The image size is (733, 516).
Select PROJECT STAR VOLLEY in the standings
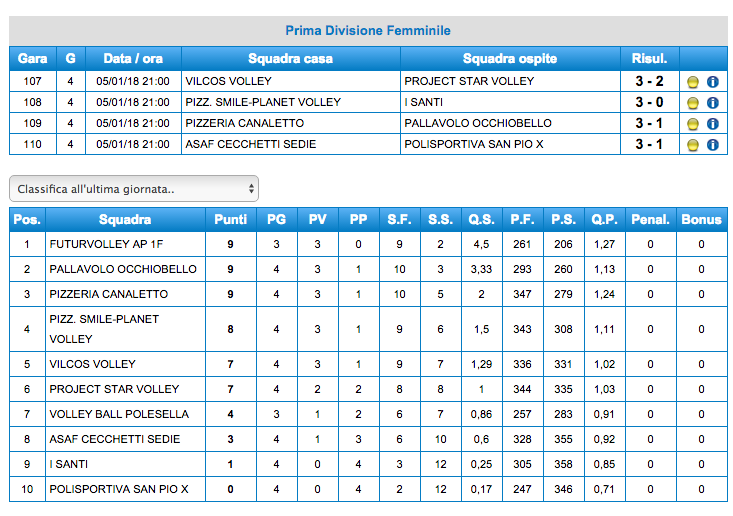[x=114, y=389]
